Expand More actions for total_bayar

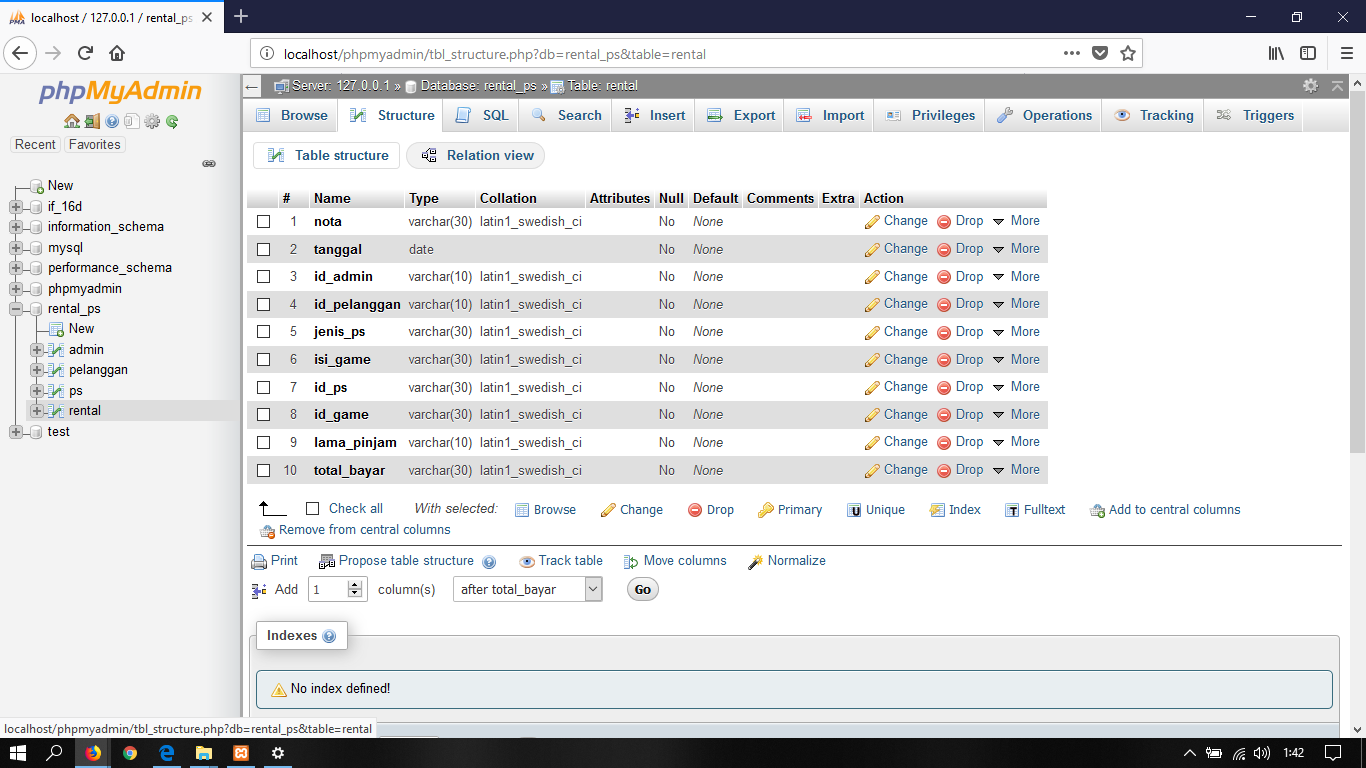click(x=1025, y=470)
